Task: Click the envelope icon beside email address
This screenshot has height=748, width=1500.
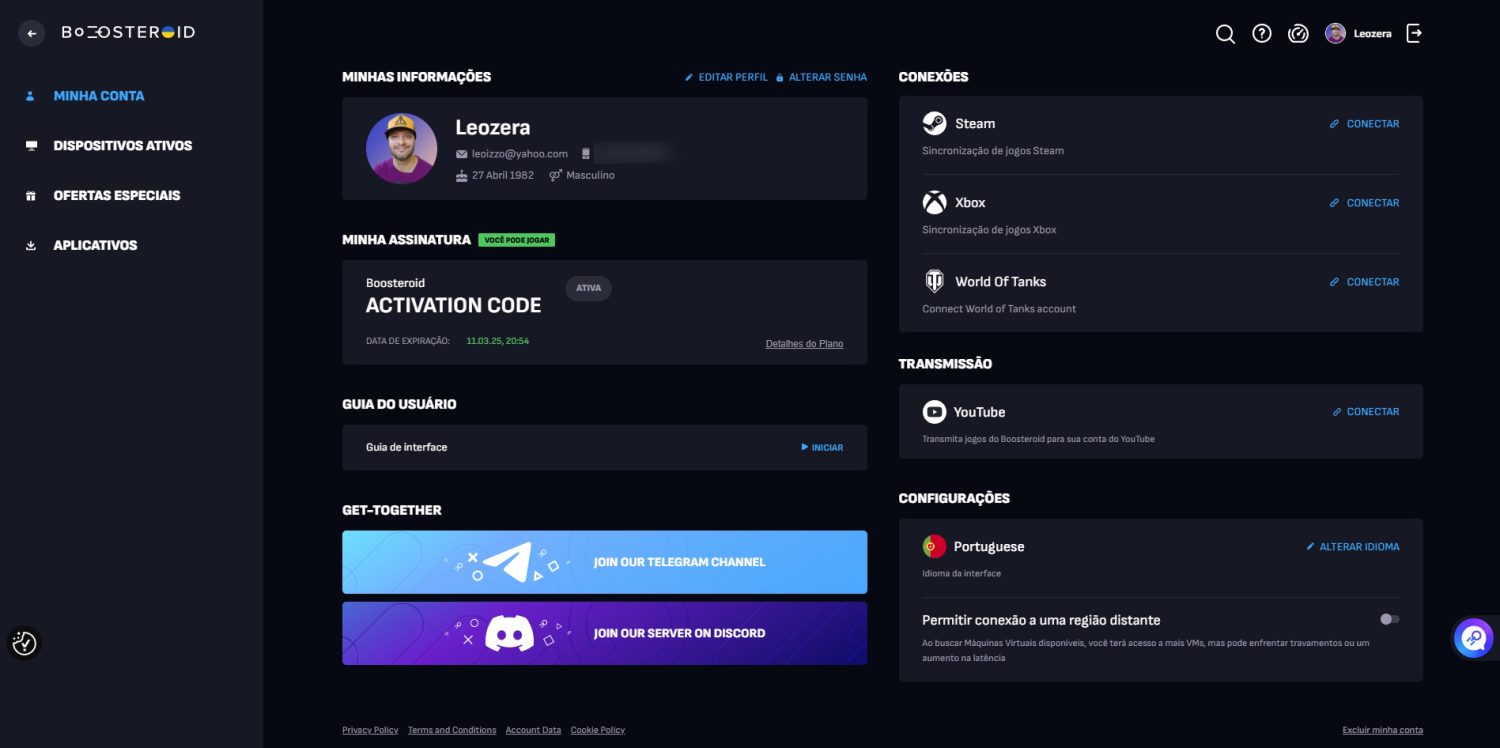Action: (x=461, y=154)
